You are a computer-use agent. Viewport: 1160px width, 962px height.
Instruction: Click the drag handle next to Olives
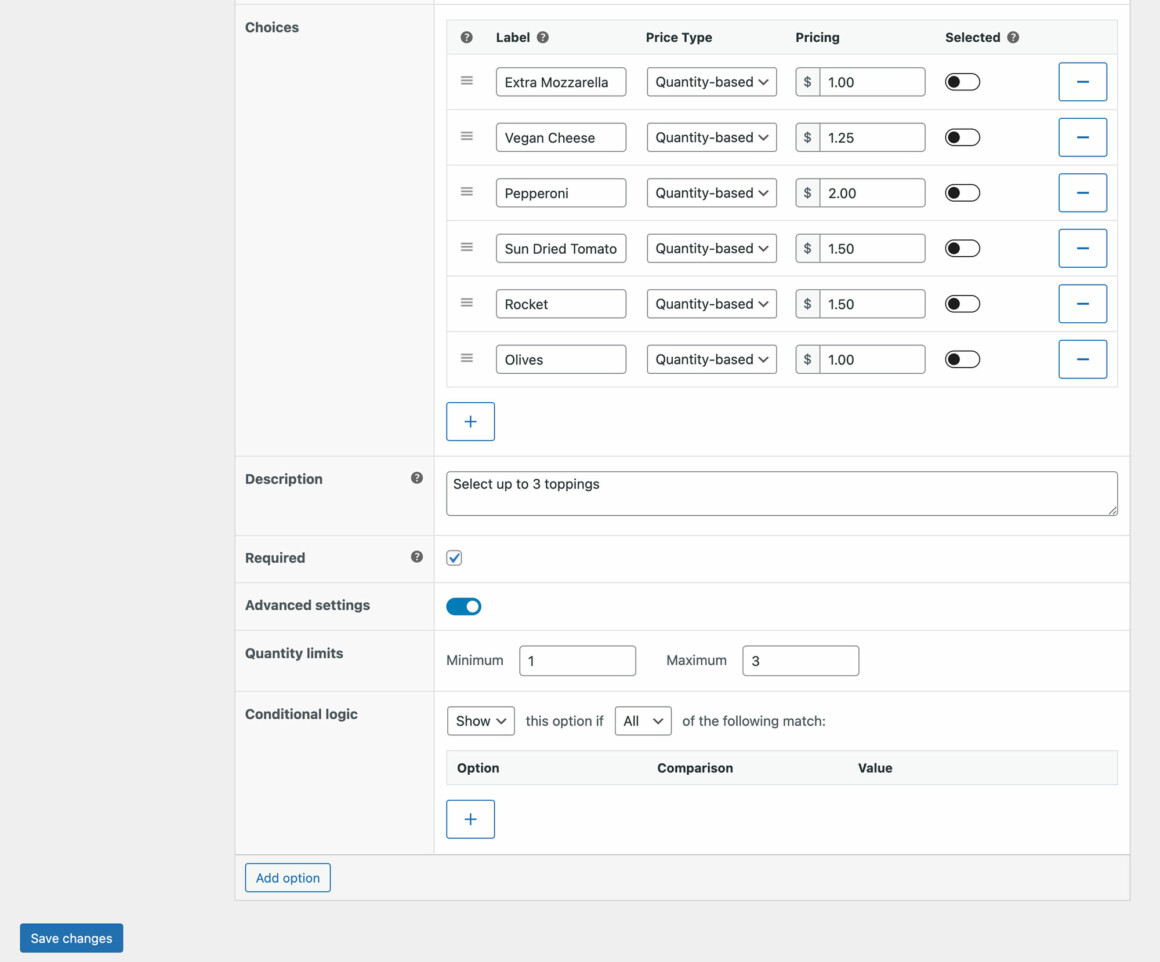point(467,359)
